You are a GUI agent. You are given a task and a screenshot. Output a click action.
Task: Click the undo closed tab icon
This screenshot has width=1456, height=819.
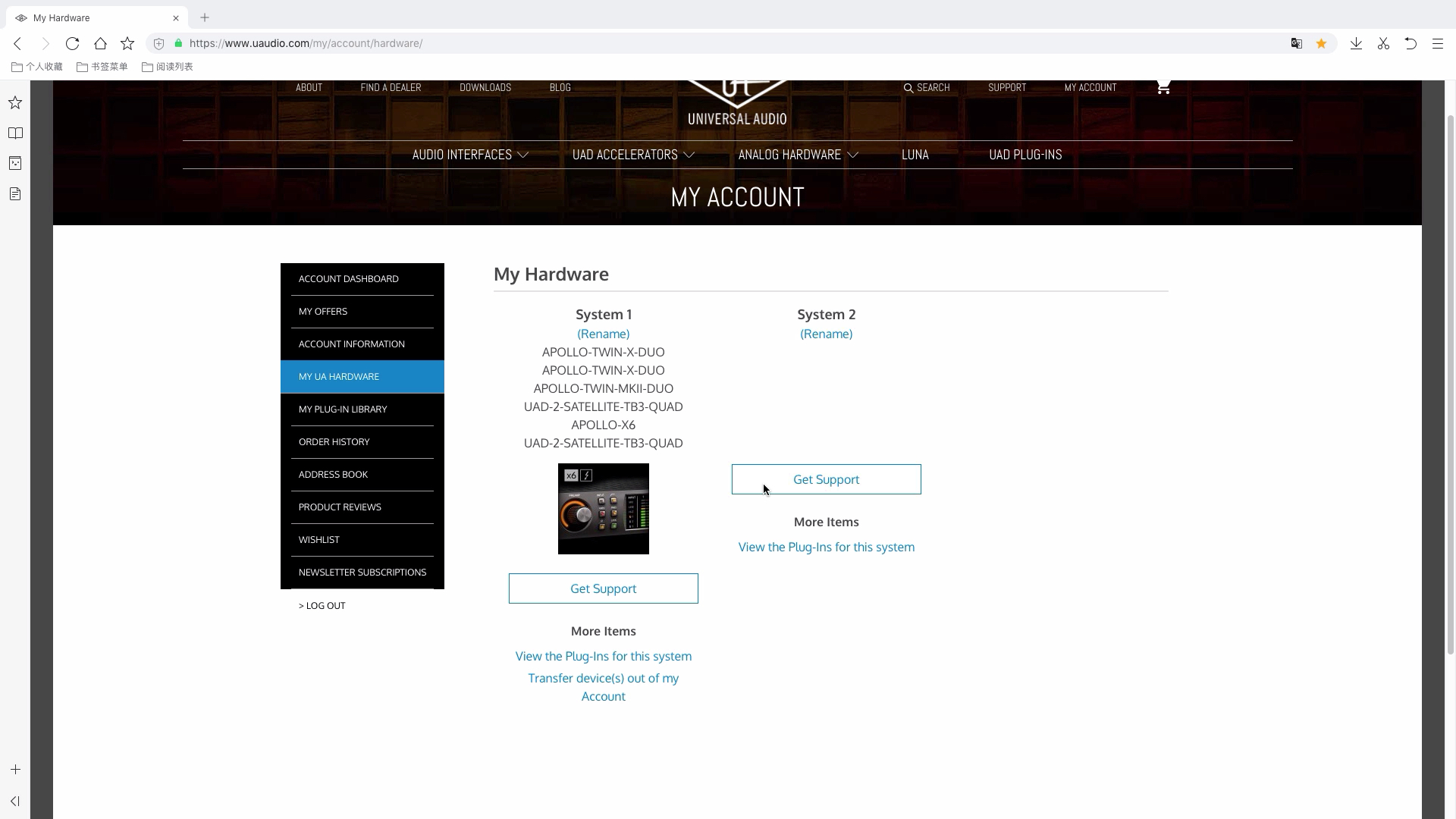pos(1410,43)
